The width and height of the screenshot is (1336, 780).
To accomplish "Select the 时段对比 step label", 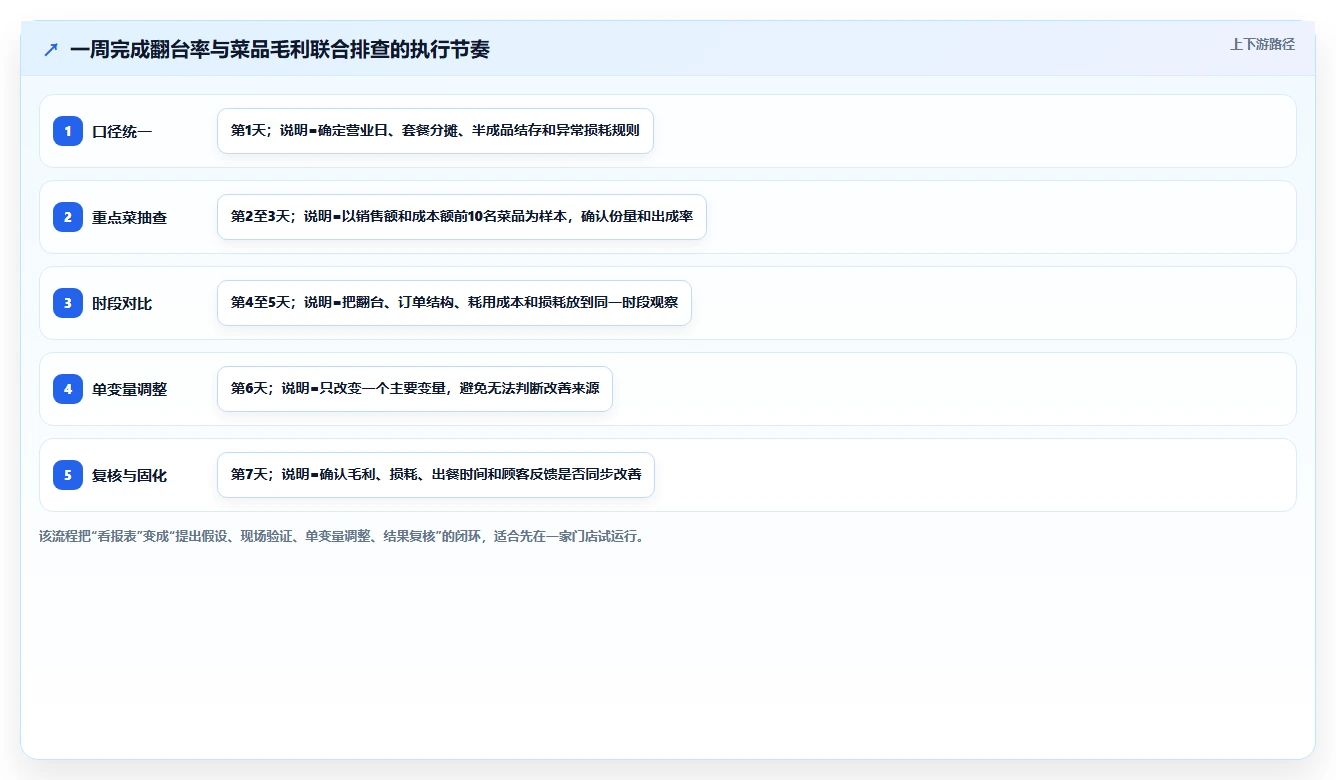I will click(x=122, y=304).
